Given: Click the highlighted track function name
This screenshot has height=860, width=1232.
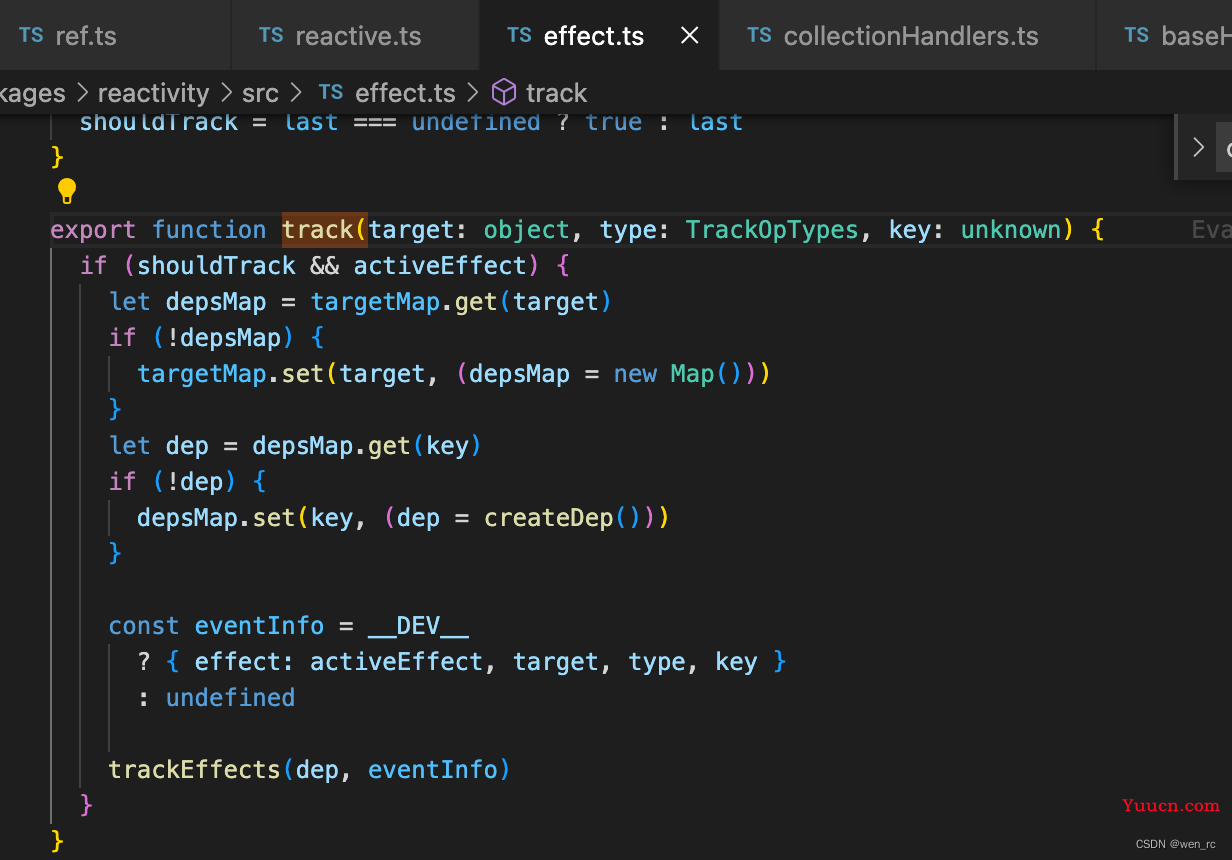Looking at the screenshot, I should click(318, 230).
